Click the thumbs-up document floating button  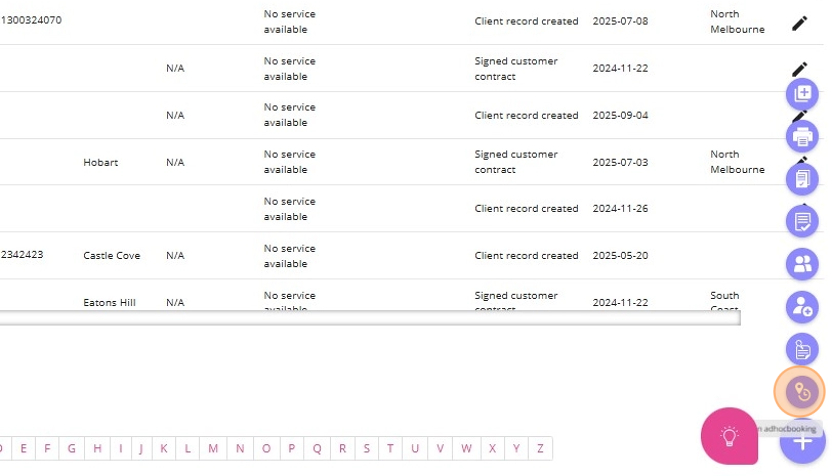pos(802,349)
